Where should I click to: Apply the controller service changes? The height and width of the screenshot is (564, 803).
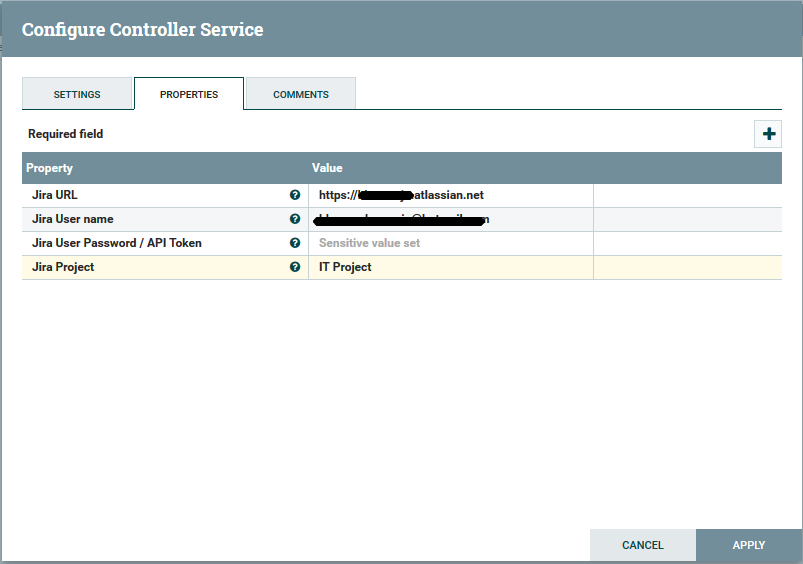pos(749,545)
